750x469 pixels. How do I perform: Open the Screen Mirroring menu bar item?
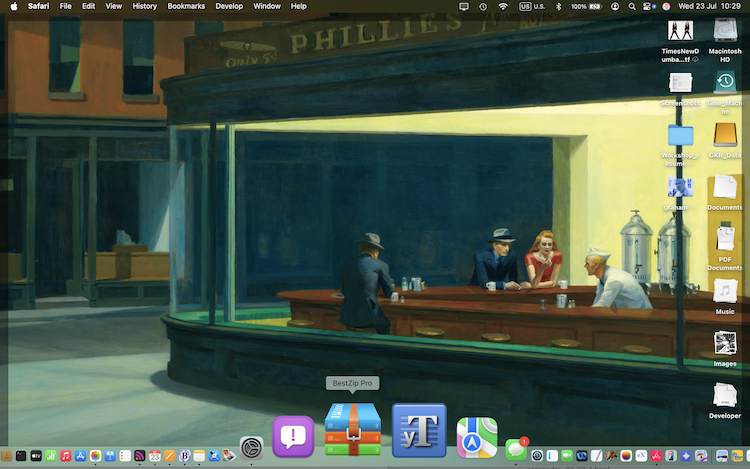(463, 6)
